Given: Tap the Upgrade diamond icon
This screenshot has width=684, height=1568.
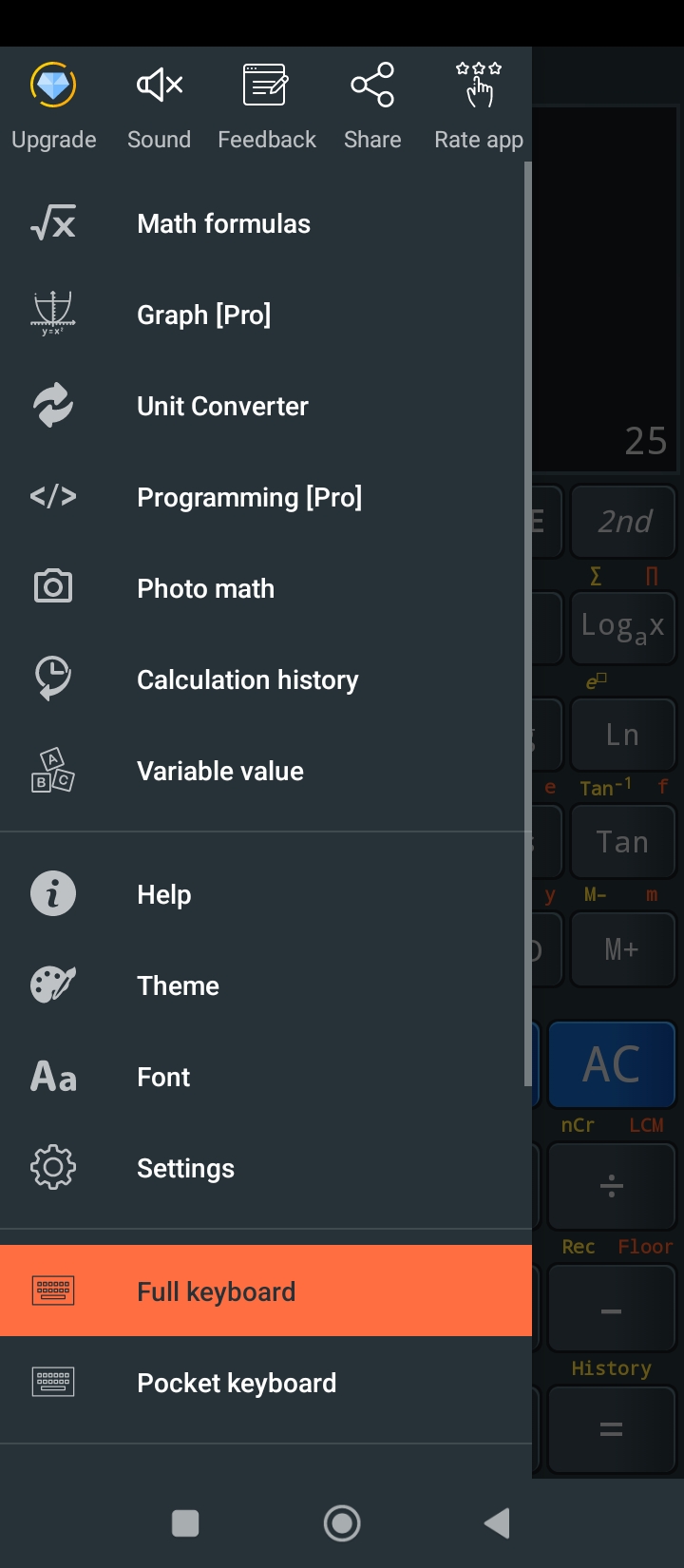Looking at the screenshot, I should (53, 85).
